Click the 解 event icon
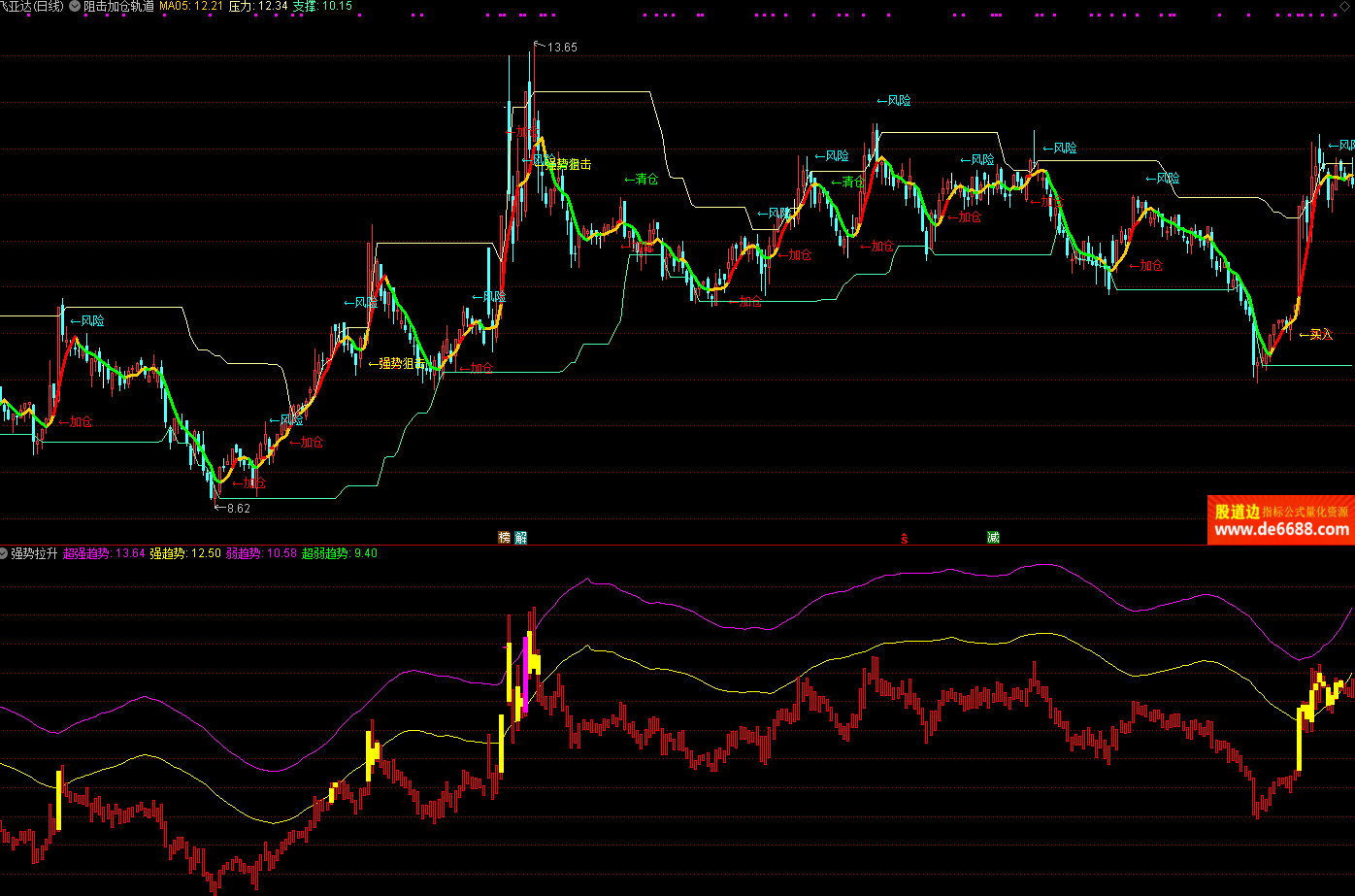This screenshot has width=1355, height=896. pos(521,537)
